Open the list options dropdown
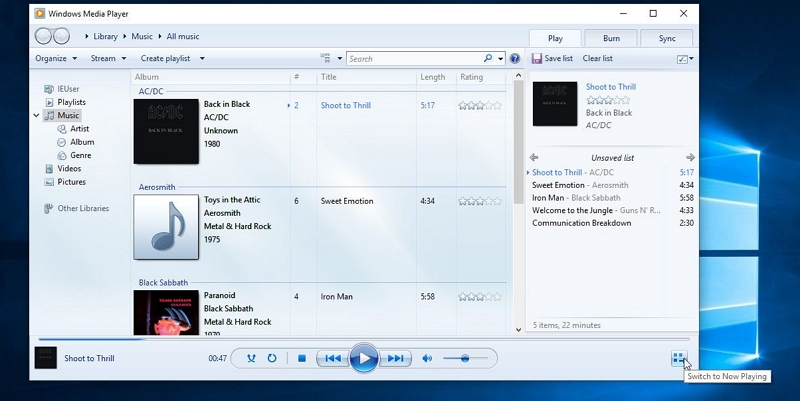The height and width of the screenshot is (401, 800). (684, 59)
